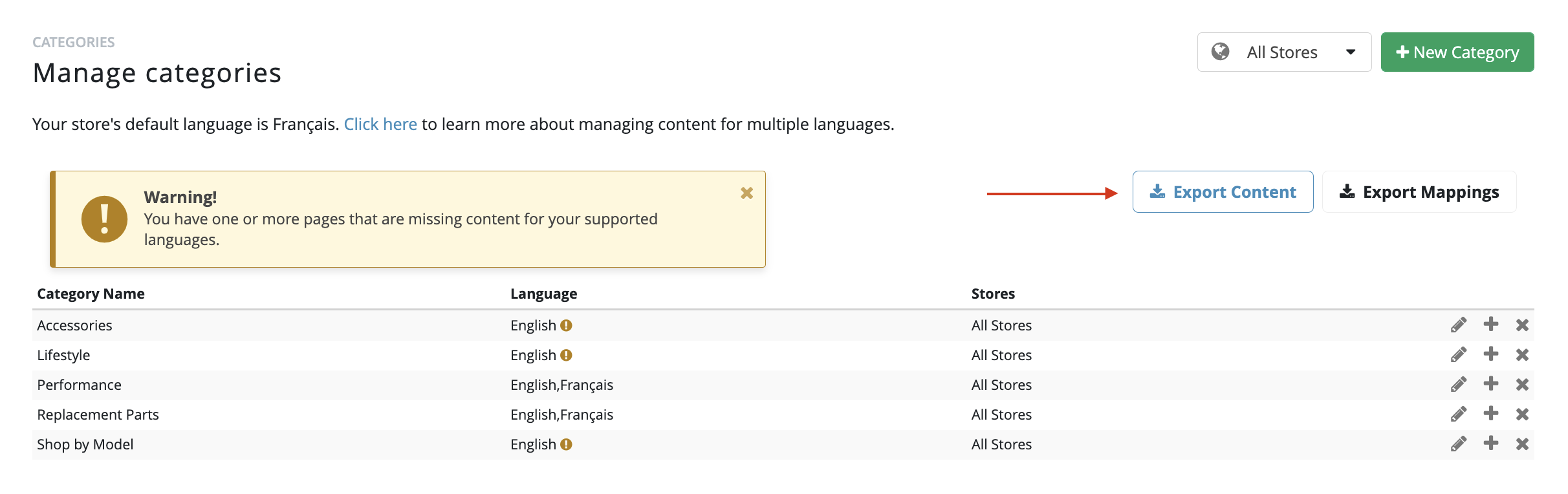Click the missing-language warning icon for Lifestyle
Image resolution: width=1568 pixels, height=494 pixels.
tap(566, 355)
